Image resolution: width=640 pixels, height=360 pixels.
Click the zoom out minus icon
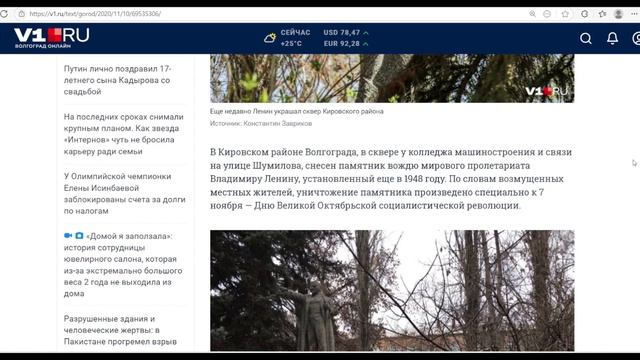click(x=547, y=14)
